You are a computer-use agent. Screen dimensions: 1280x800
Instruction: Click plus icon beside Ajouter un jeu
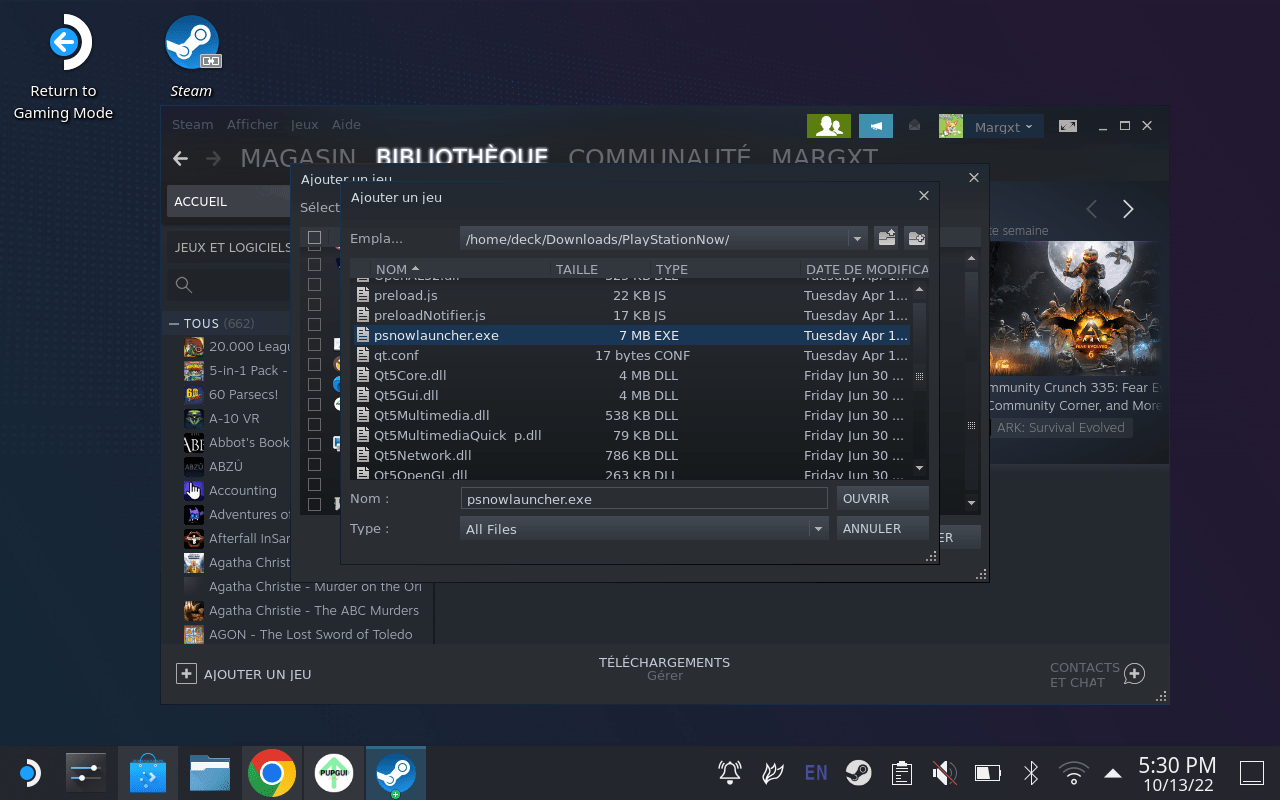186,674
